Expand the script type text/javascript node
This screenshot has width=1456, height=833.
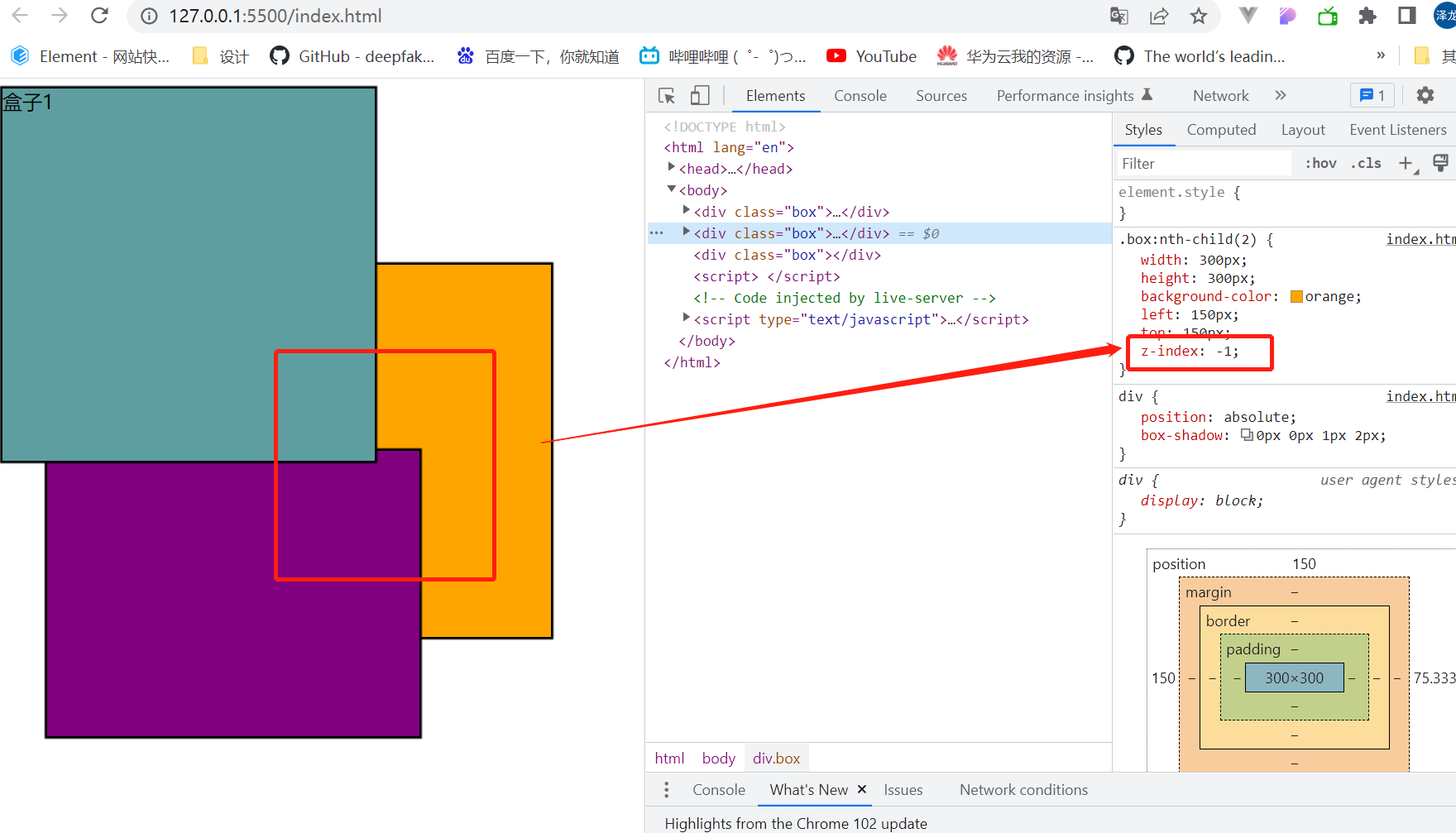tap(686, 318)
